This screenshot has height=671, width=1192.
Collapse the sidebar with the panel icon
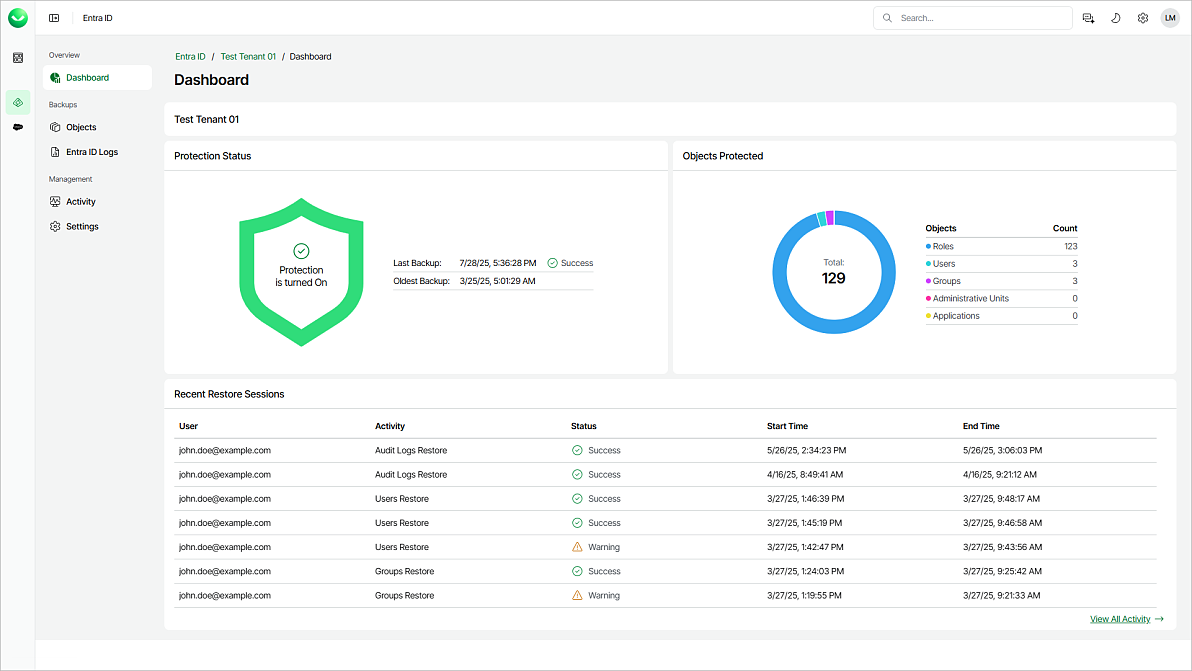pyautogui.click(x=54, y=18)
